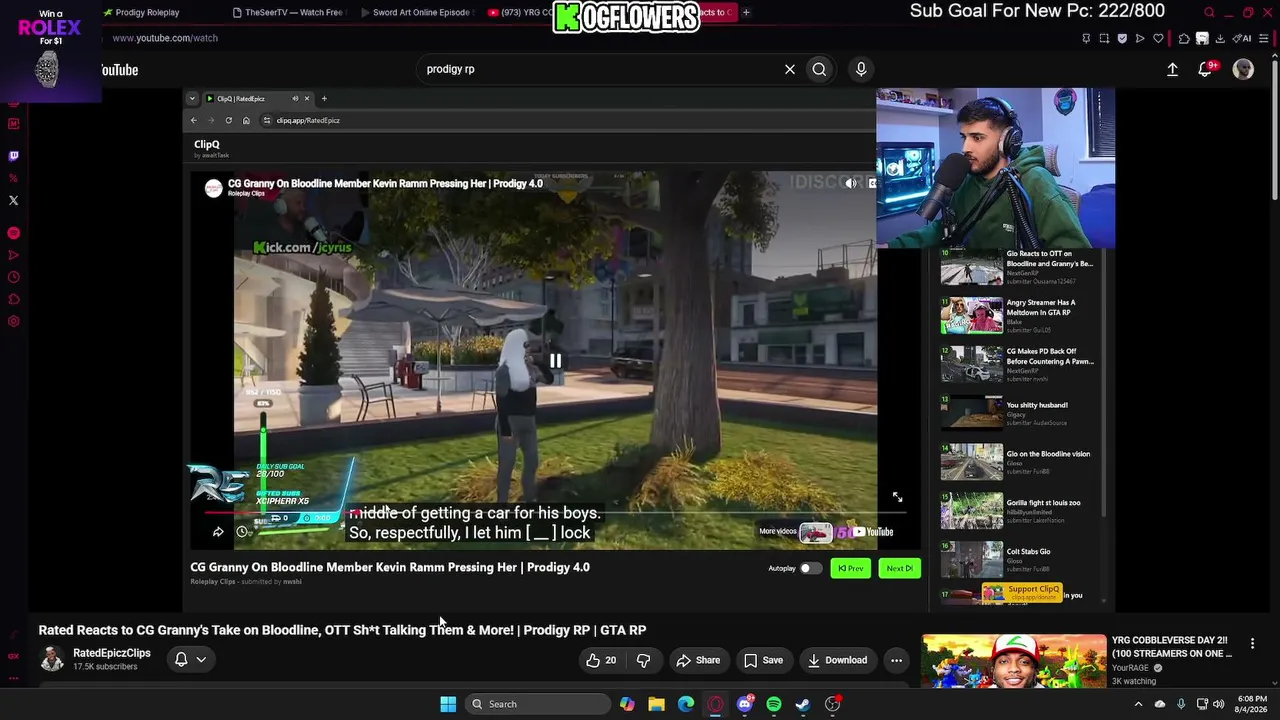The height and width of the screenshot is (720, 1280).
Task: Open the sidebar settings gear icon
Action: point(13,322)
